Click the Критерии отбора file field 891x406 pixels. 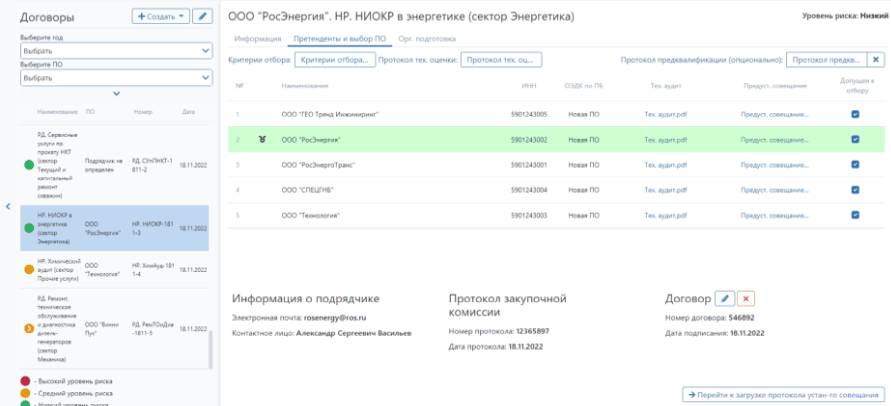[333, 60]
